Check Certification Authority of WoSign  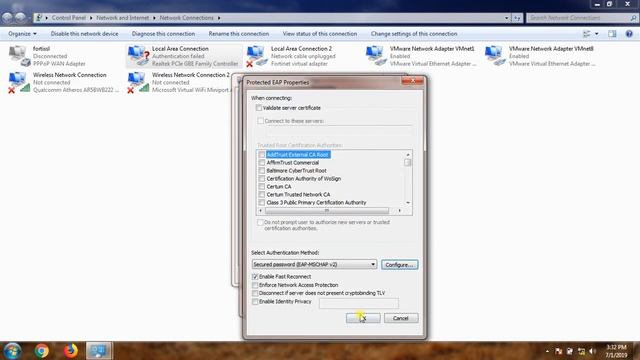coord(262,179)
